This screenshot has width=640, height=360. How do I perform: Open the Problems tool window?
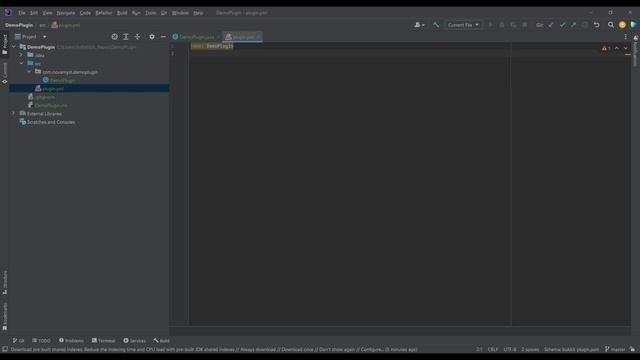point(71,340)
